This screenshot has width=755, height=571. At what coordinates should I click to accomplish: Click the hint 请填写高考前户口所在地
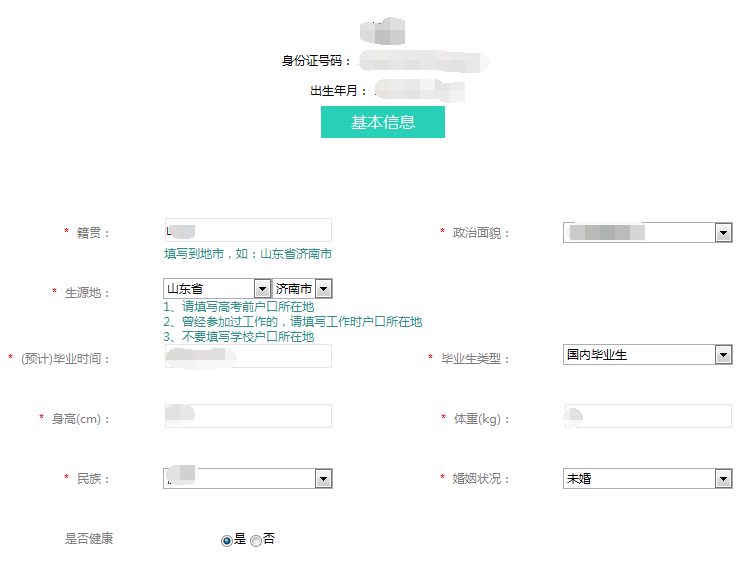(x=238, y=307)
